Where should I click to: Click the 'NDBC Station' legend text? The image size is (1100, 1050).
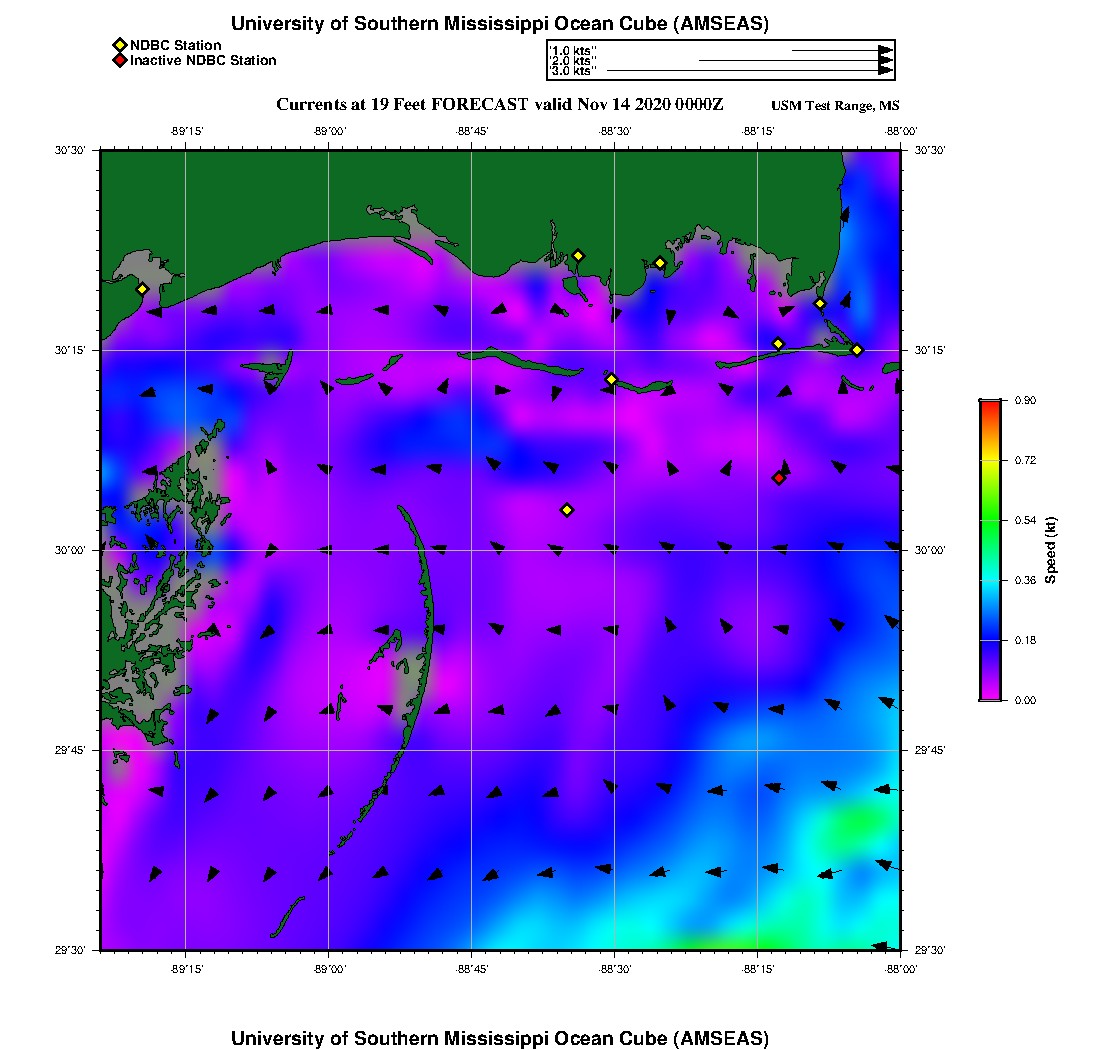tap(176, 45)
